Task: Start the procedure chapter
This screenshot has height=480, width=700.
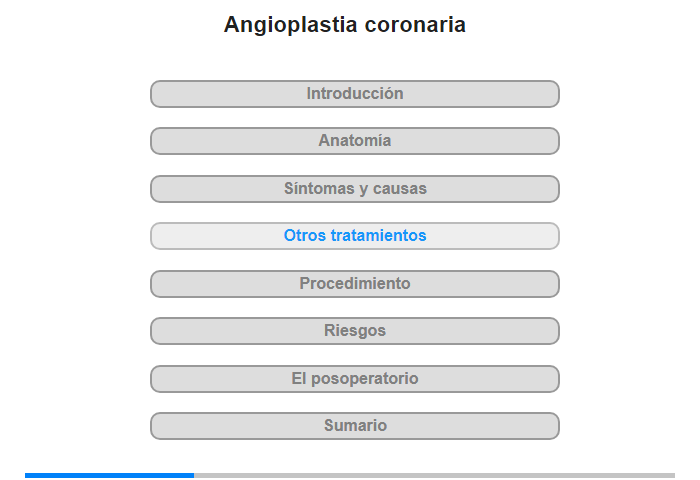Action: click(355, 284)
